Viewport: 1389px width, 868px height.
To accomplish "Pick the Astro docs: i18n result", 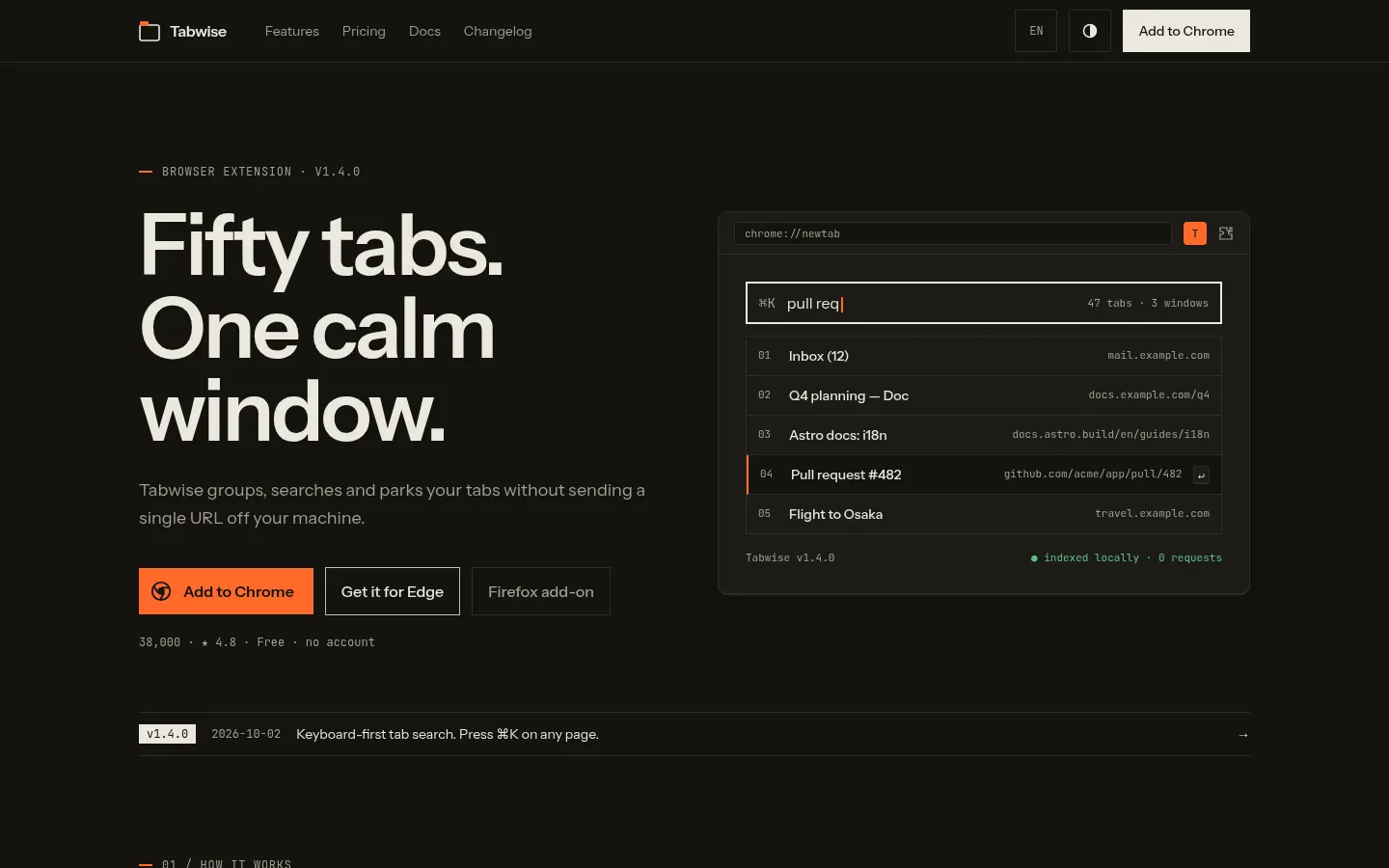I will pos(984,435).
